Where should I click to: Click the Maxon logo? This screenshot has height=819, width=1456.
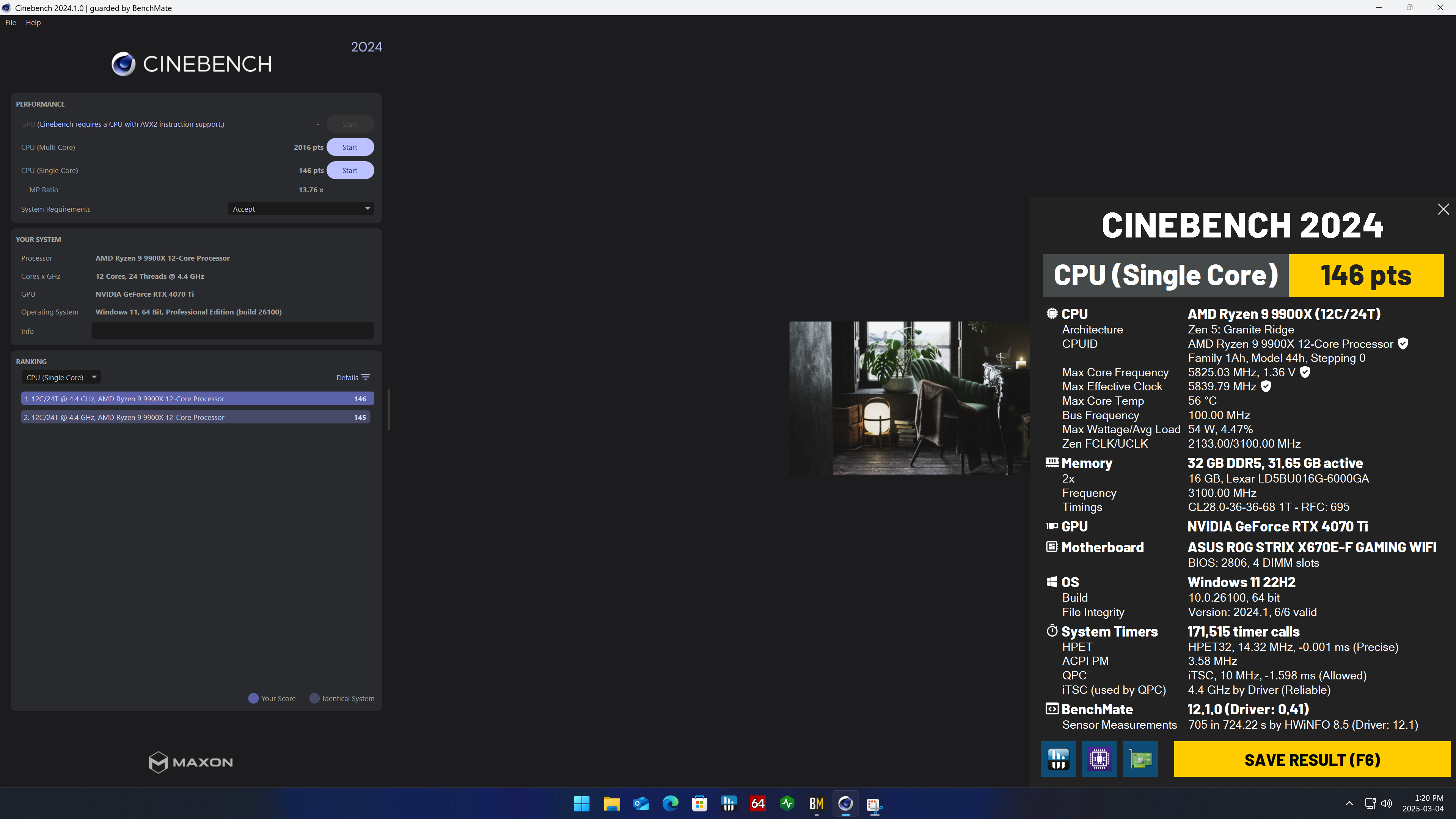coord(190,762)
